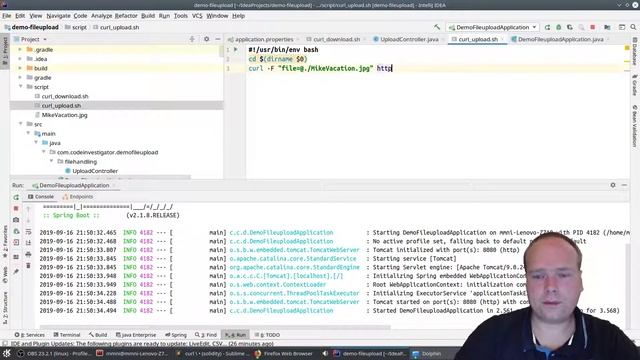
Task: Expand the .idea folder
Action: [20, 59]
